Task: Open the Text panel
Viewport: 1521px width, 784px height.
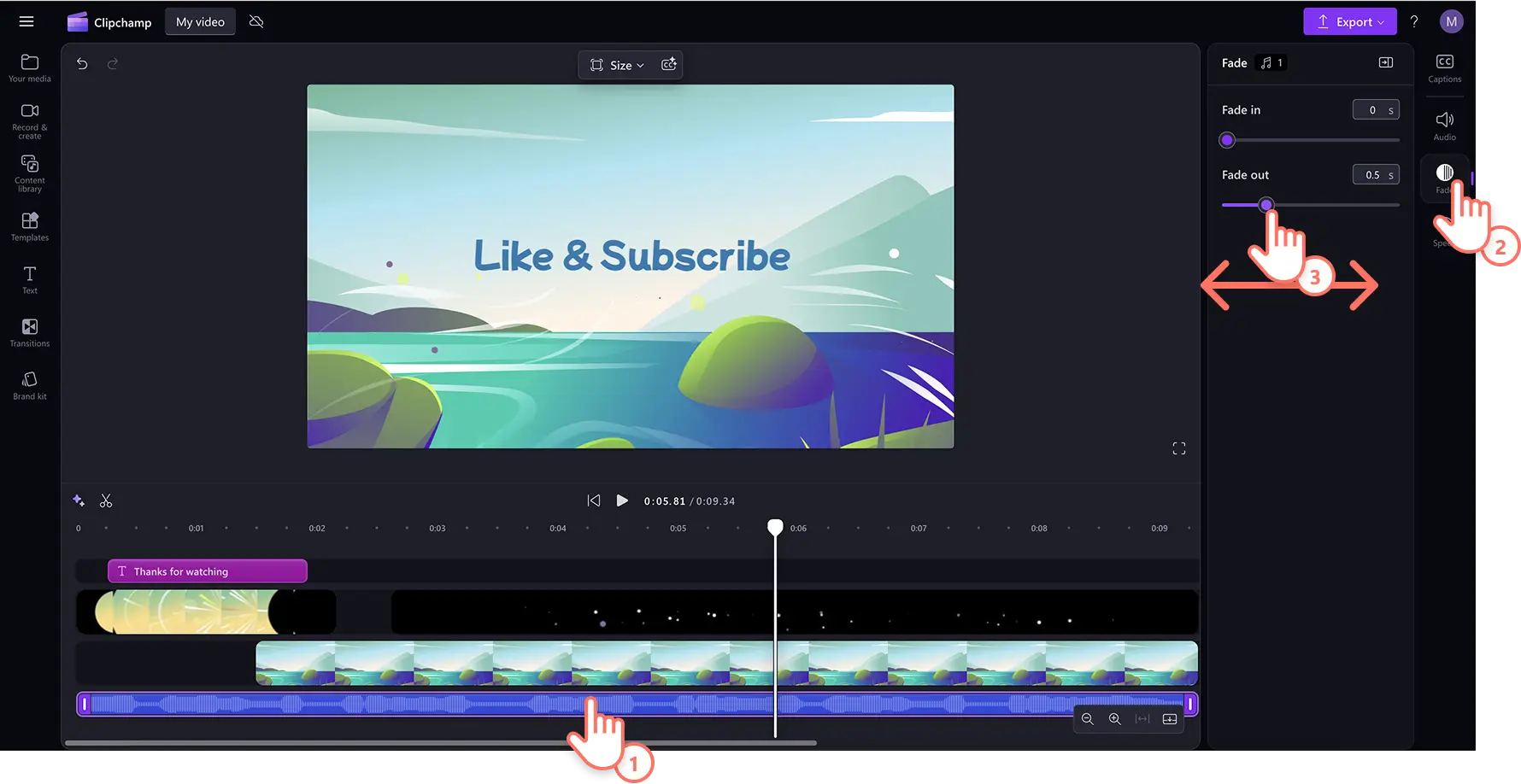Action: pos(30,279)
